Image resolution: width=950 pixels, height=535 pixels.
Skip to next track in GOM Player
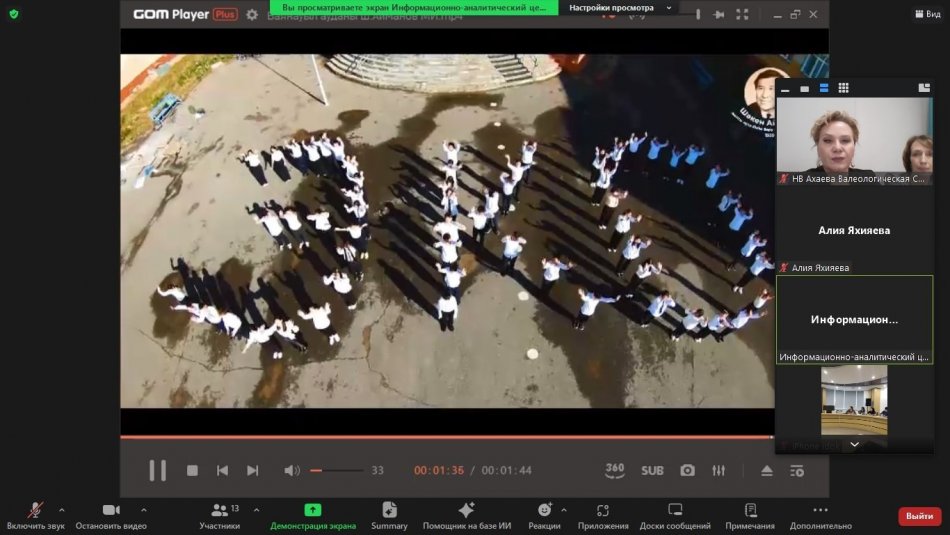[x=253, y=470]
